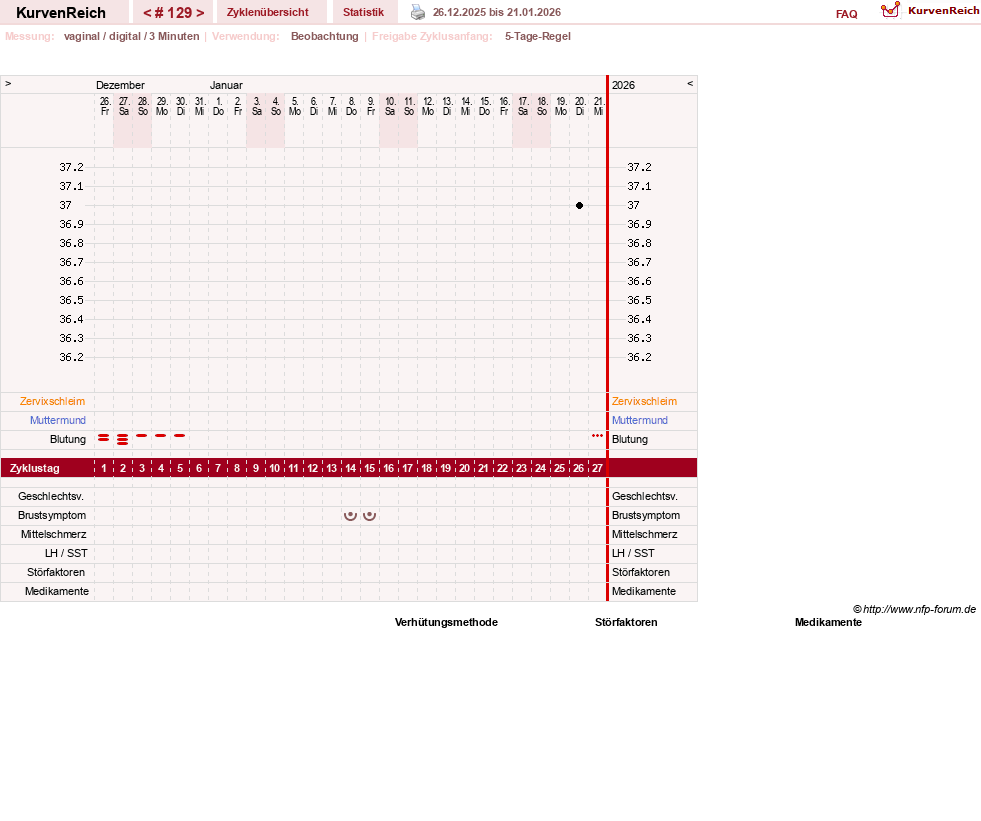Select cycle day 10 cell
981x821 pixels.
click(275, 468)
